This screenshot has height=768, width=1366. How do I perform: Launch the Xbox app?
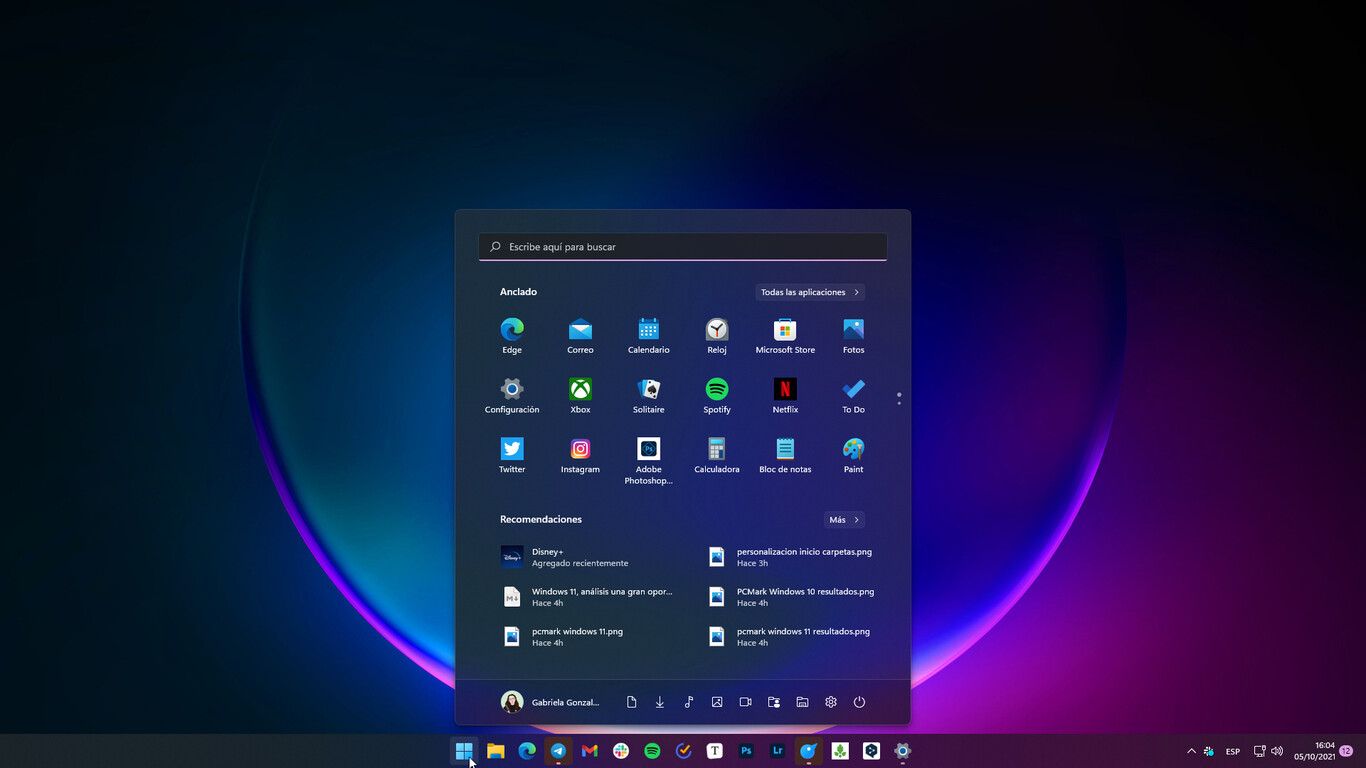click(x=580, y=390)
